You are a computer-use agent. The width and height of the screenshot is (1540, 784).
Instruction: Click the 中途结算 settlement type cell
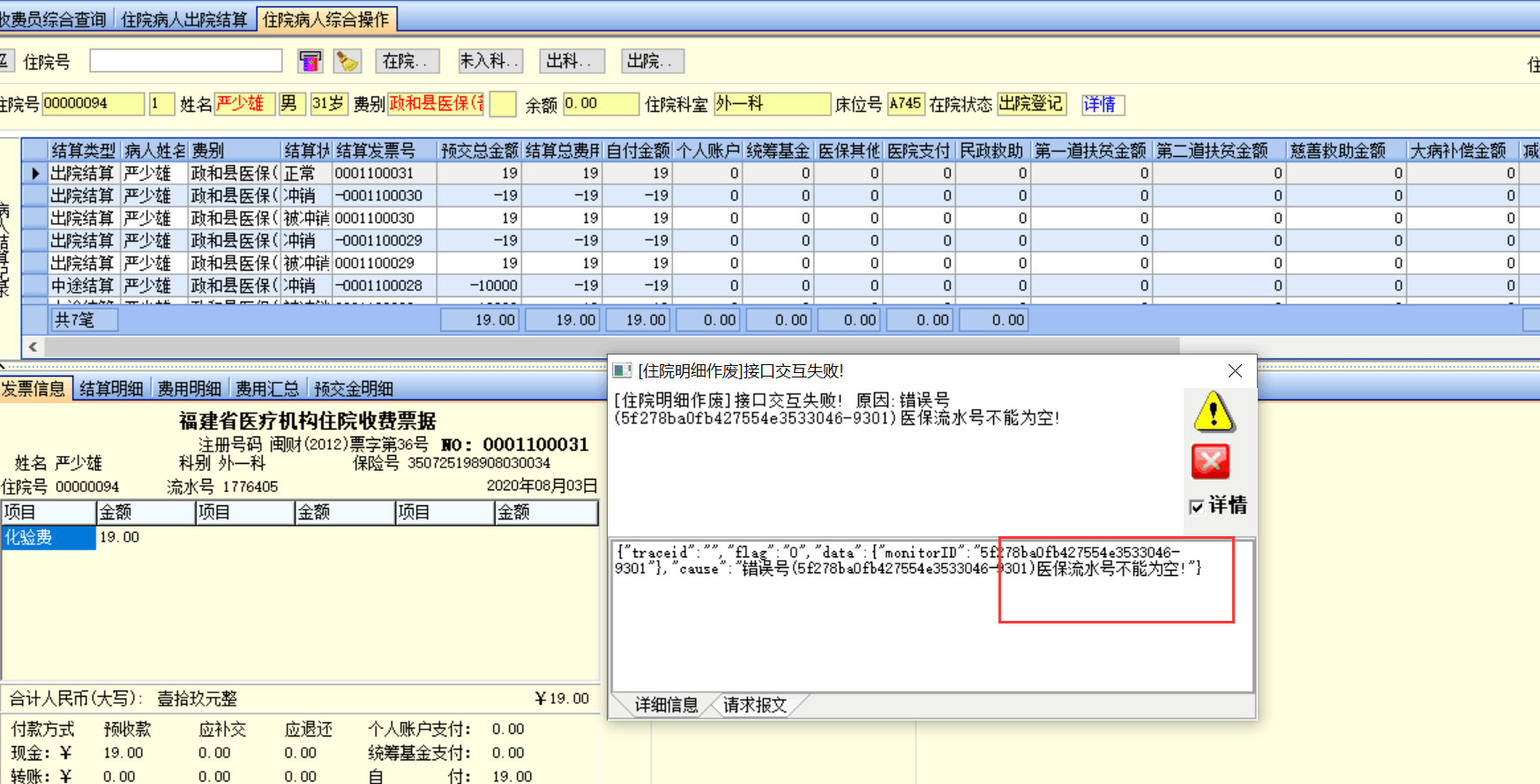[x=84, y=286]
